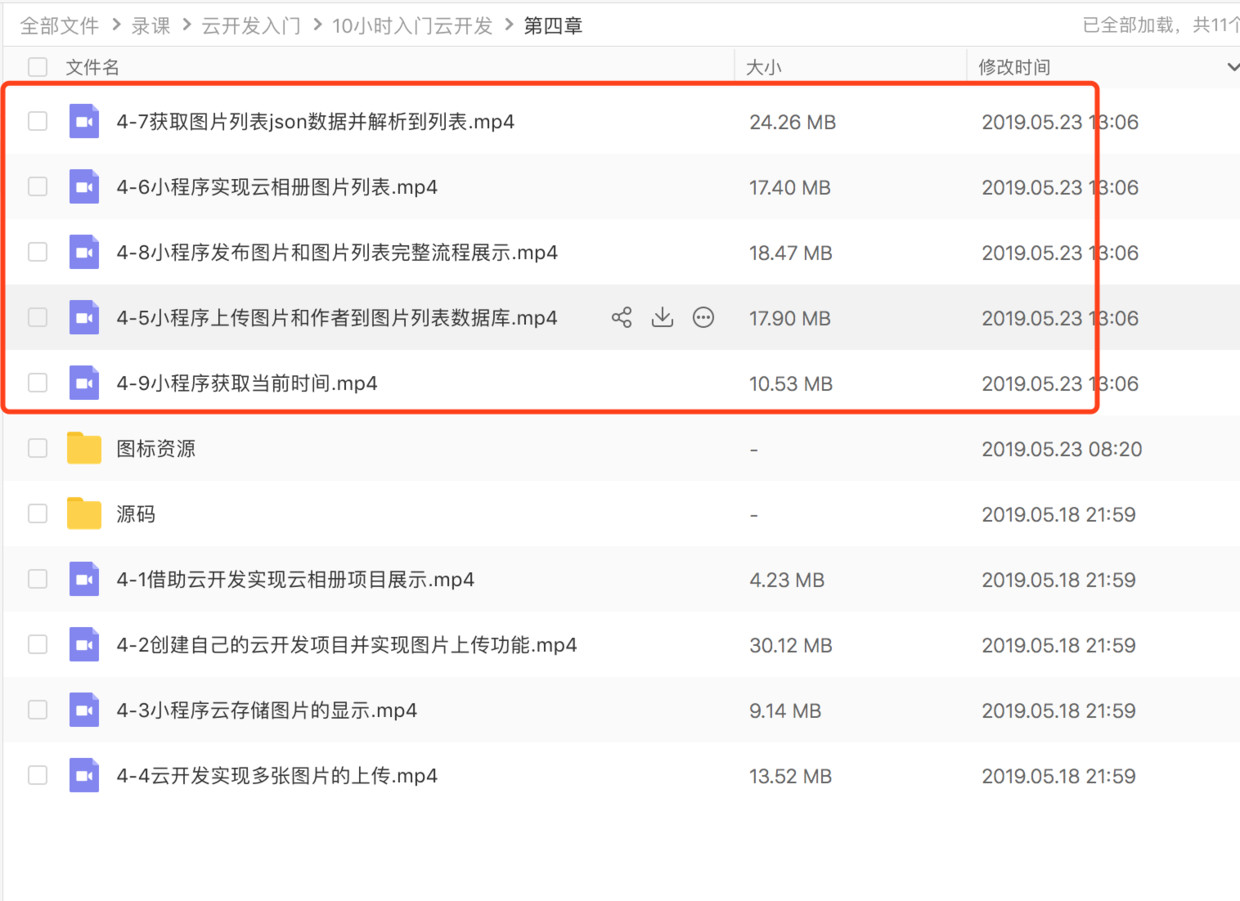Open the 图标资源 folder name

(156, 448)
